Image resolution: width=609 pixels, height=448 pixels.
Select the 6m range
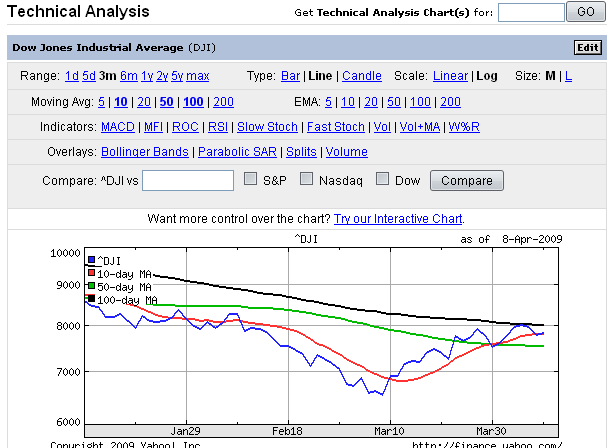tap(129, 76)
